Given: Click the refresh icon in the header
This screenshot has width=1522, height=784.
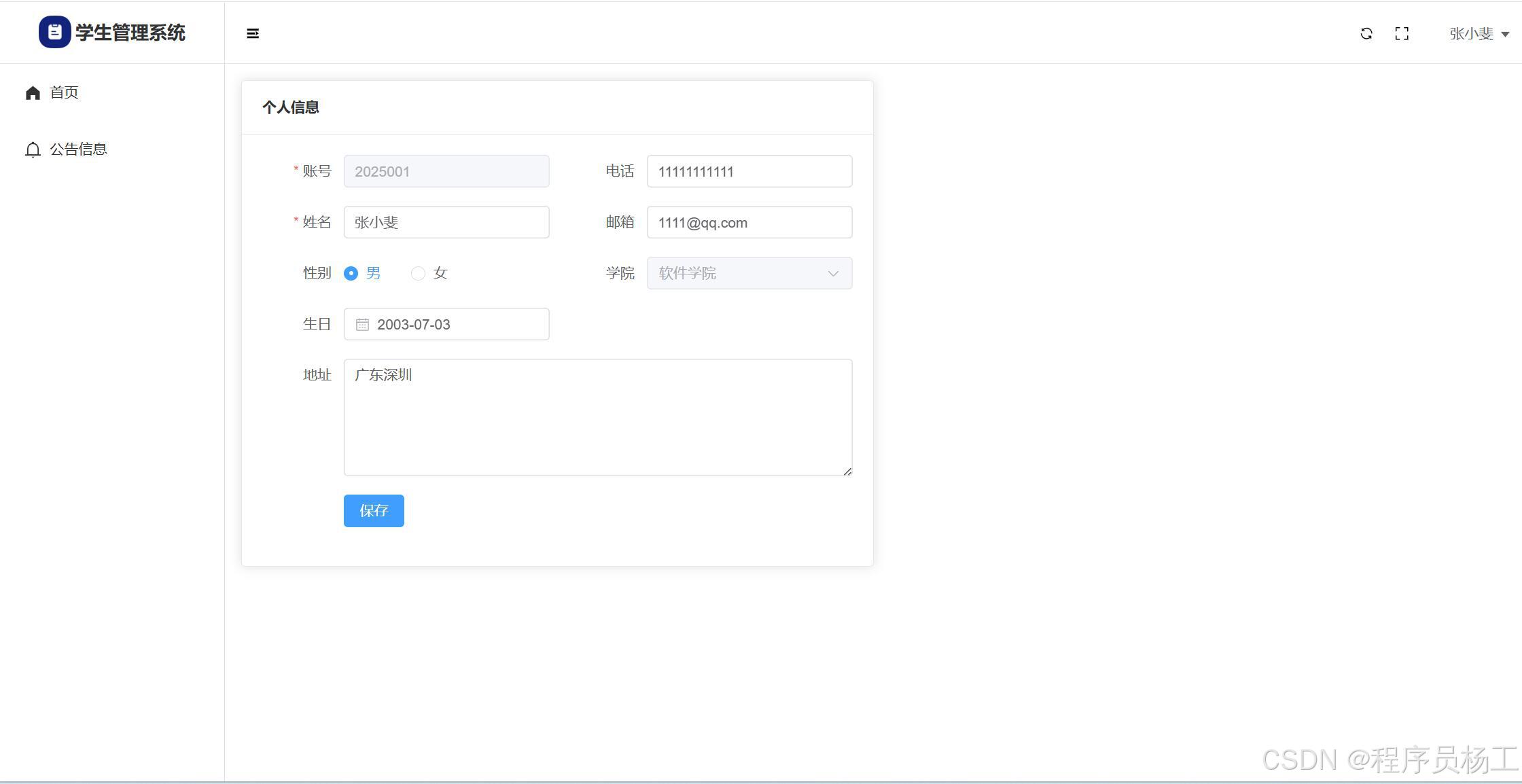Looking at the screenshot, I should click(x=1366, y=33).
